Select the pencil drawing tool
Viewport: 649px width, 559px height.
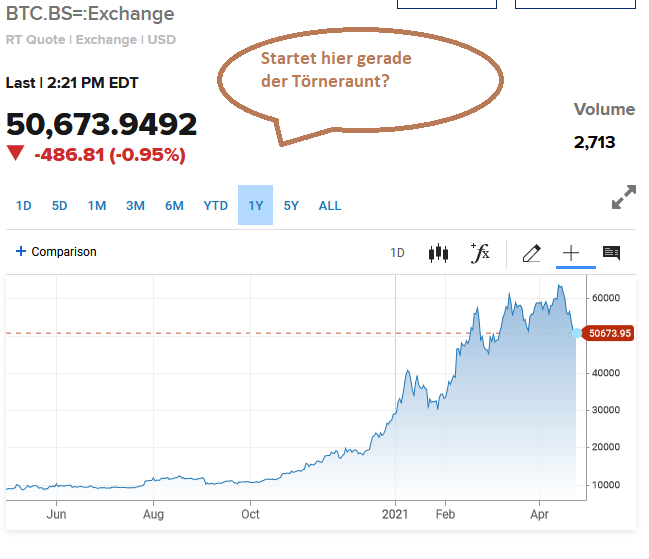(x=531, y=253)
